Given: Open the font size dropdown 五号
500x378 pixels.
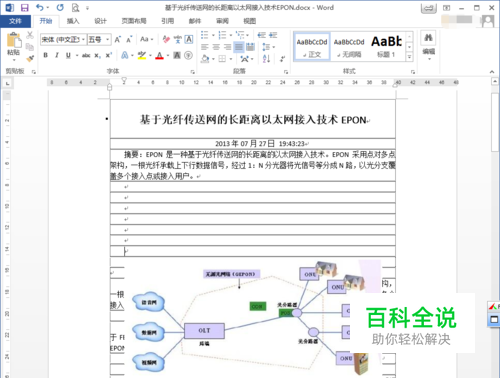Looking at the screenshot, I should pyautogui.click(x=99, y=40).
